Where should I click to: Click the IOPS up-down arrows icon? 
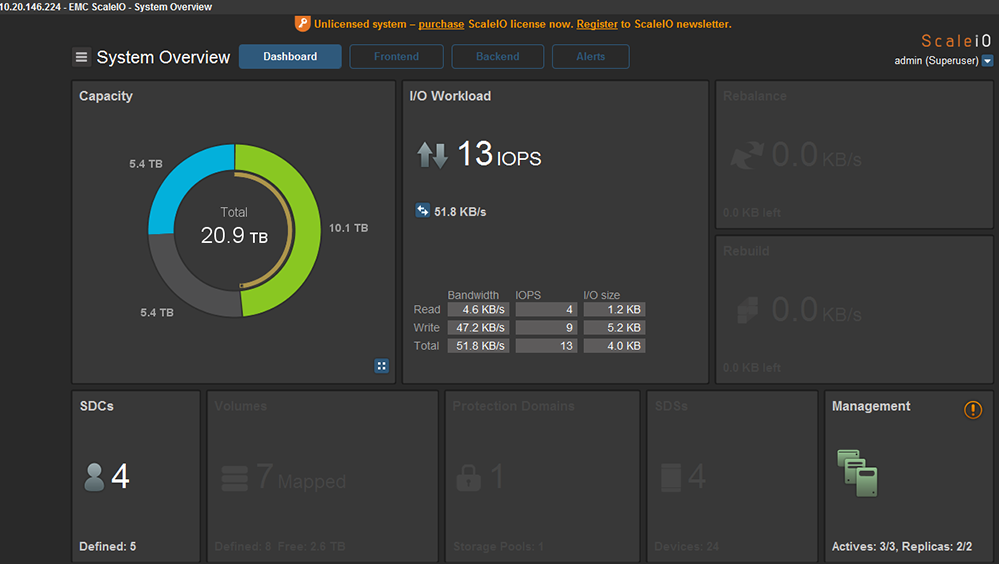pyautogui.click(x=432, y=155)
